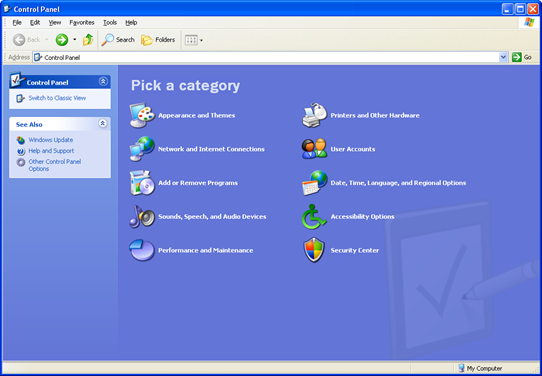Open the Edit menu
Image resolution: width=542 pixels, height=376 pixels.
35,22
